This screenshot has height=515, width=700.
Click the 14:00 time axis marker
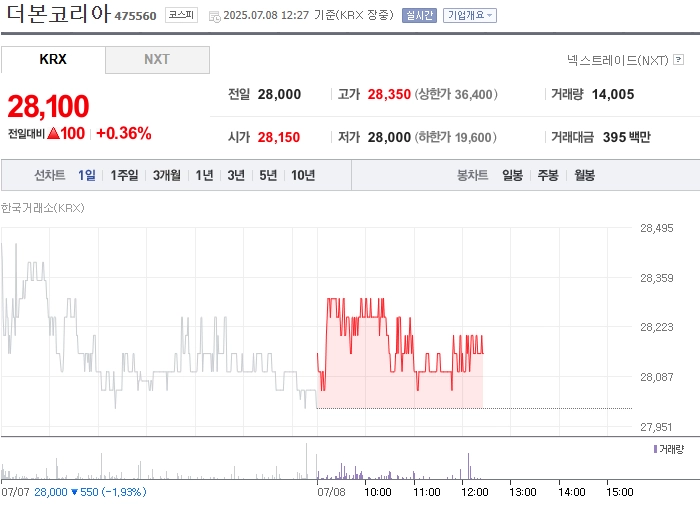[x=571, y=492]
